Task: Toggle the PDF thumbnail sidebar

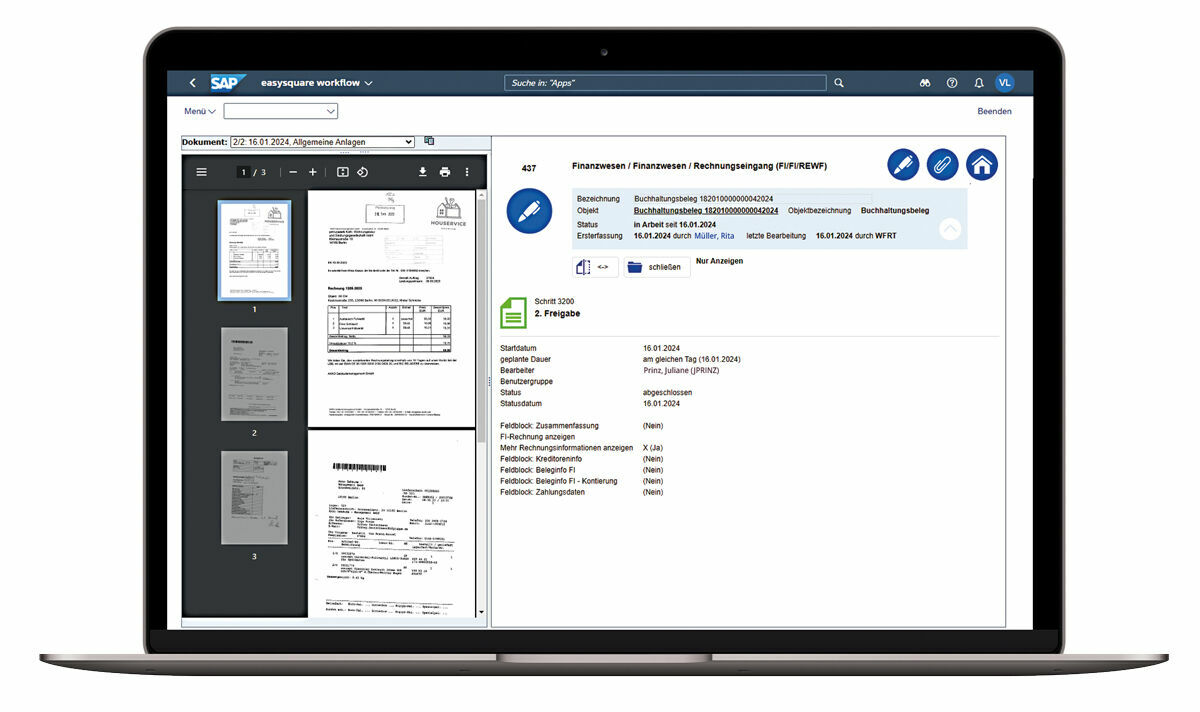Action: point(201,172)
